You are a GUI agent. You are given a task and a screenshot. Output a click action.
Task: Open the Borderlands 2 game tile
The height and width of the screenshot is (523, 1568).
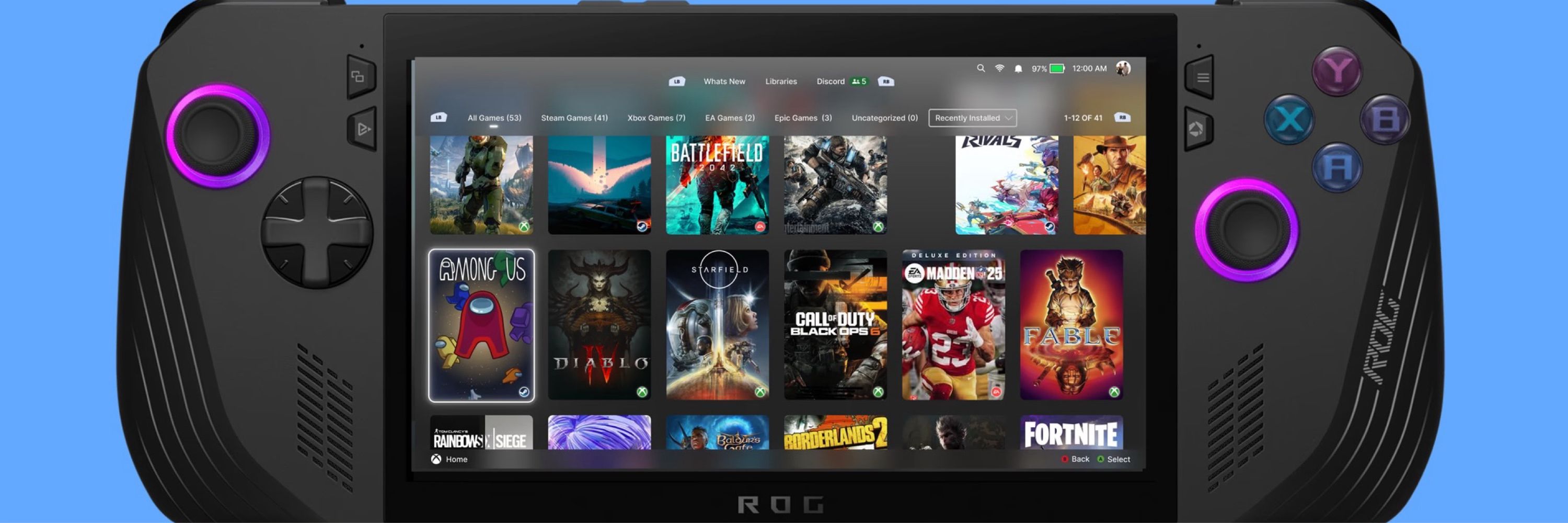coord(836,433)
